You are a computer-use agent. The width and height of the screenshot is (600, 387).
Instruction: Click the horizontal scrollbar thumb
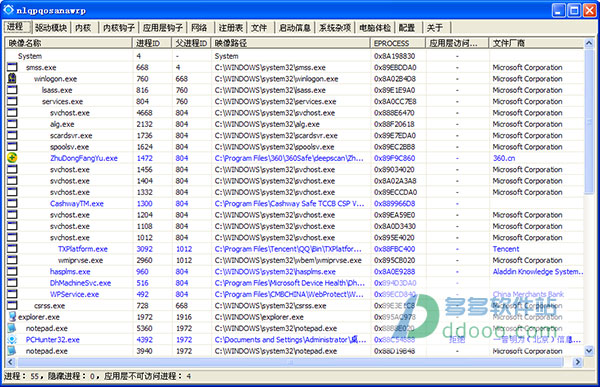[290, 362]
